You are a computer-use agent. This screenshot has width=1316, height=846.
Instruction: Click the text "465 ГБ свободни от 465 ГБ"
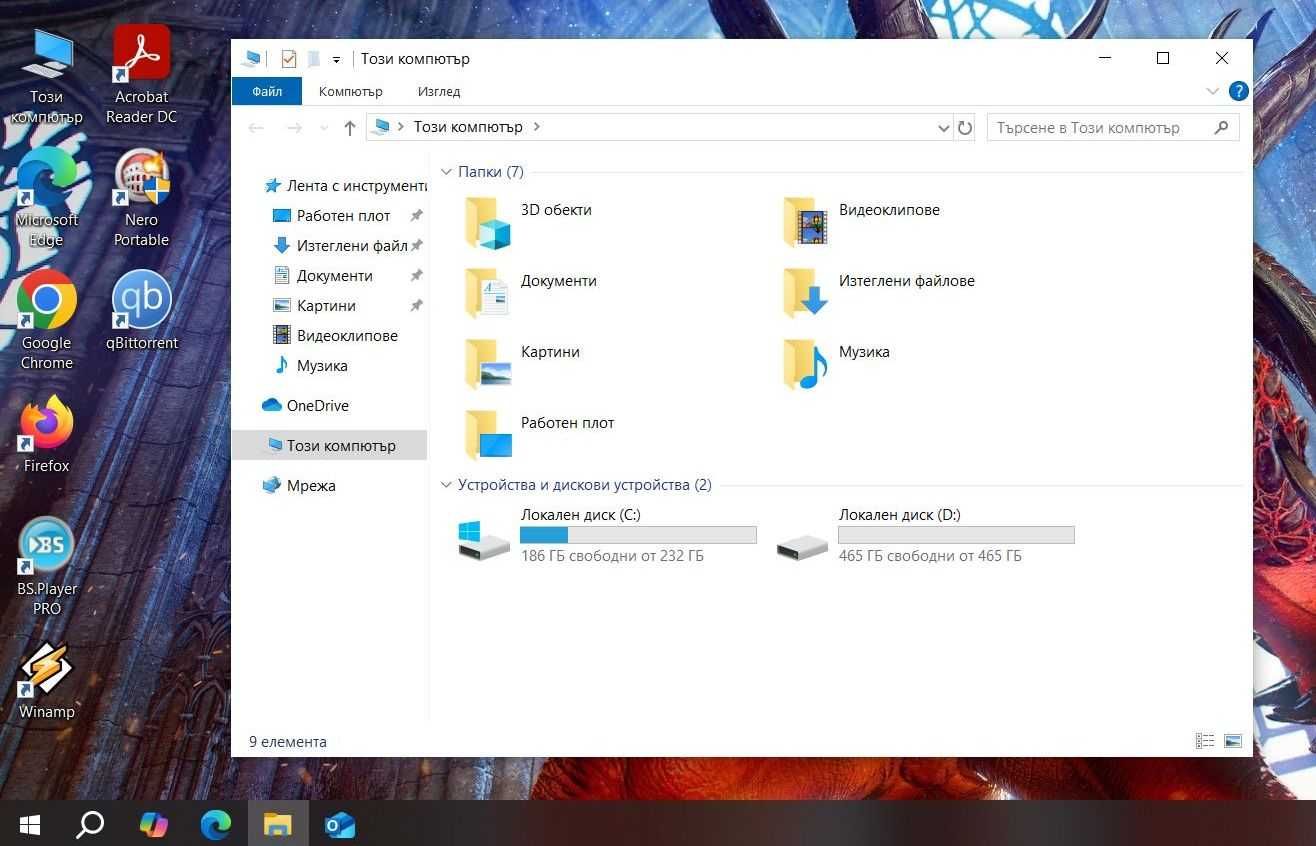(930, 556)
